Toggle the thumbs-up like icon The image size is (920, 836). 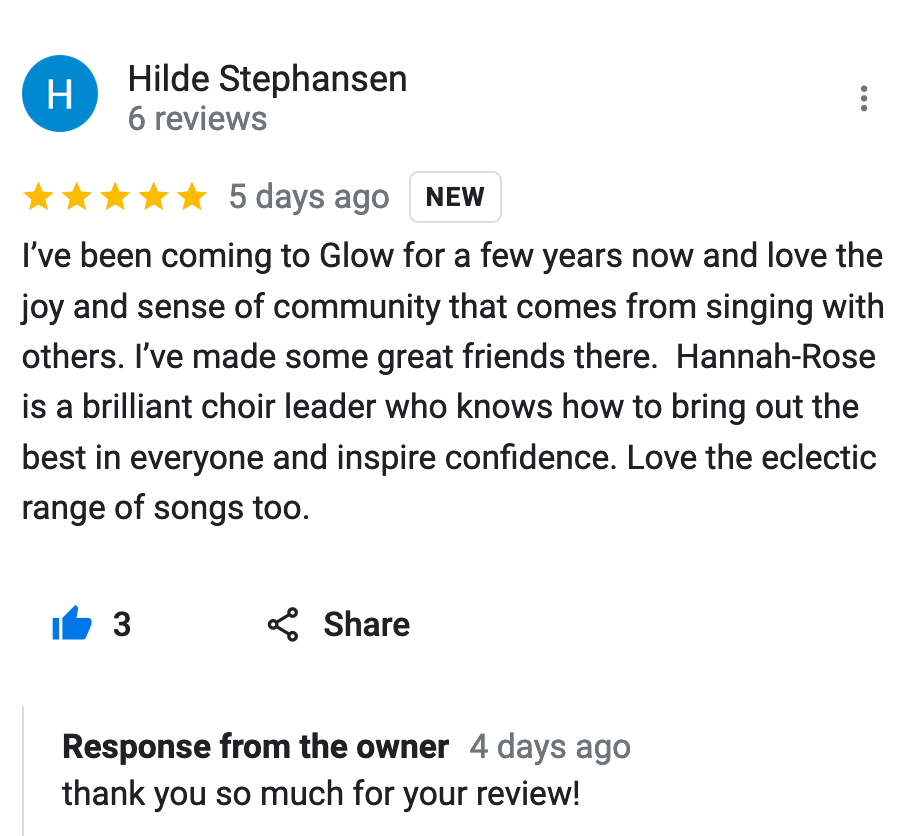click(71, 625)
